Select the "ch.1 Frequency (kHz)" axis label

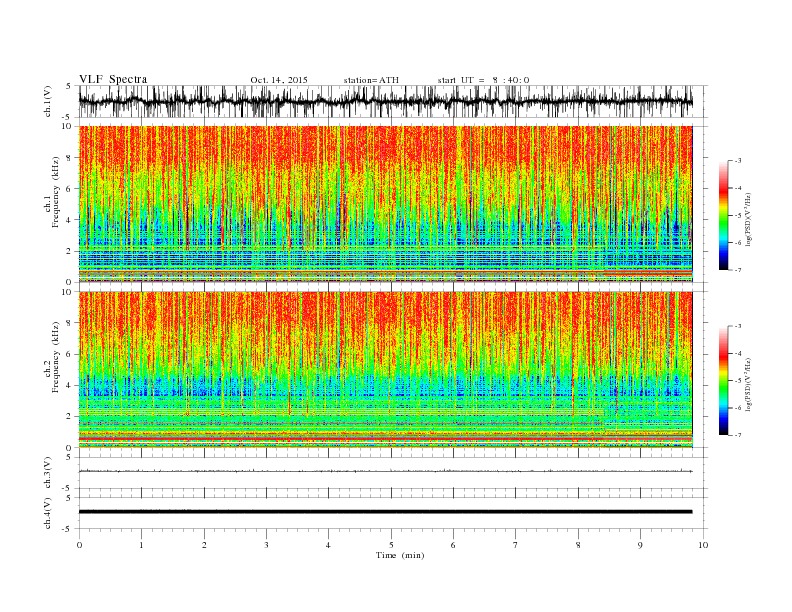(52, 192)
